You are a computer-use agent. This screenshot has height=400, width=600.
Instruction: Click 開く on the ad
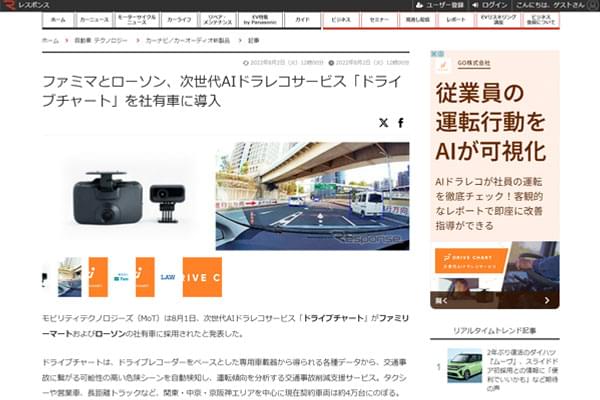tap(442, 301)
